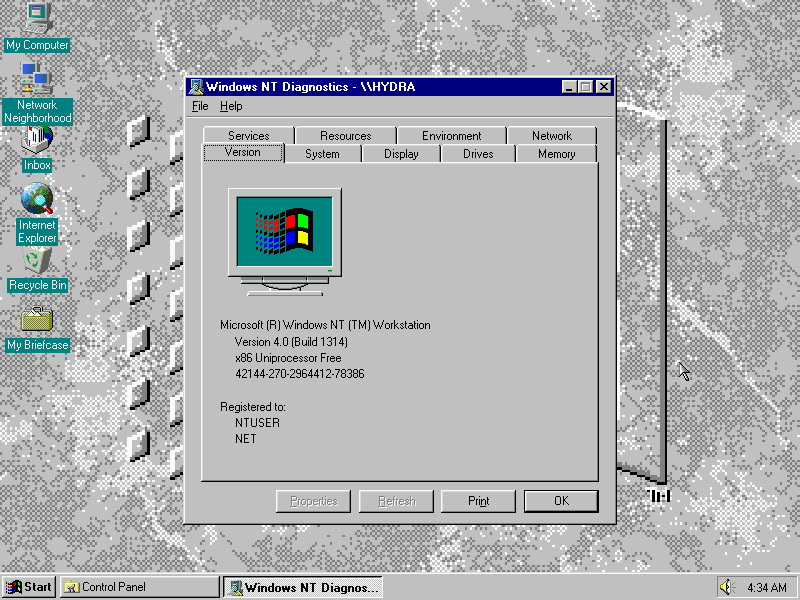Click the OK button
The width and height of the screenshot is (800, 600).
(561, 501)
